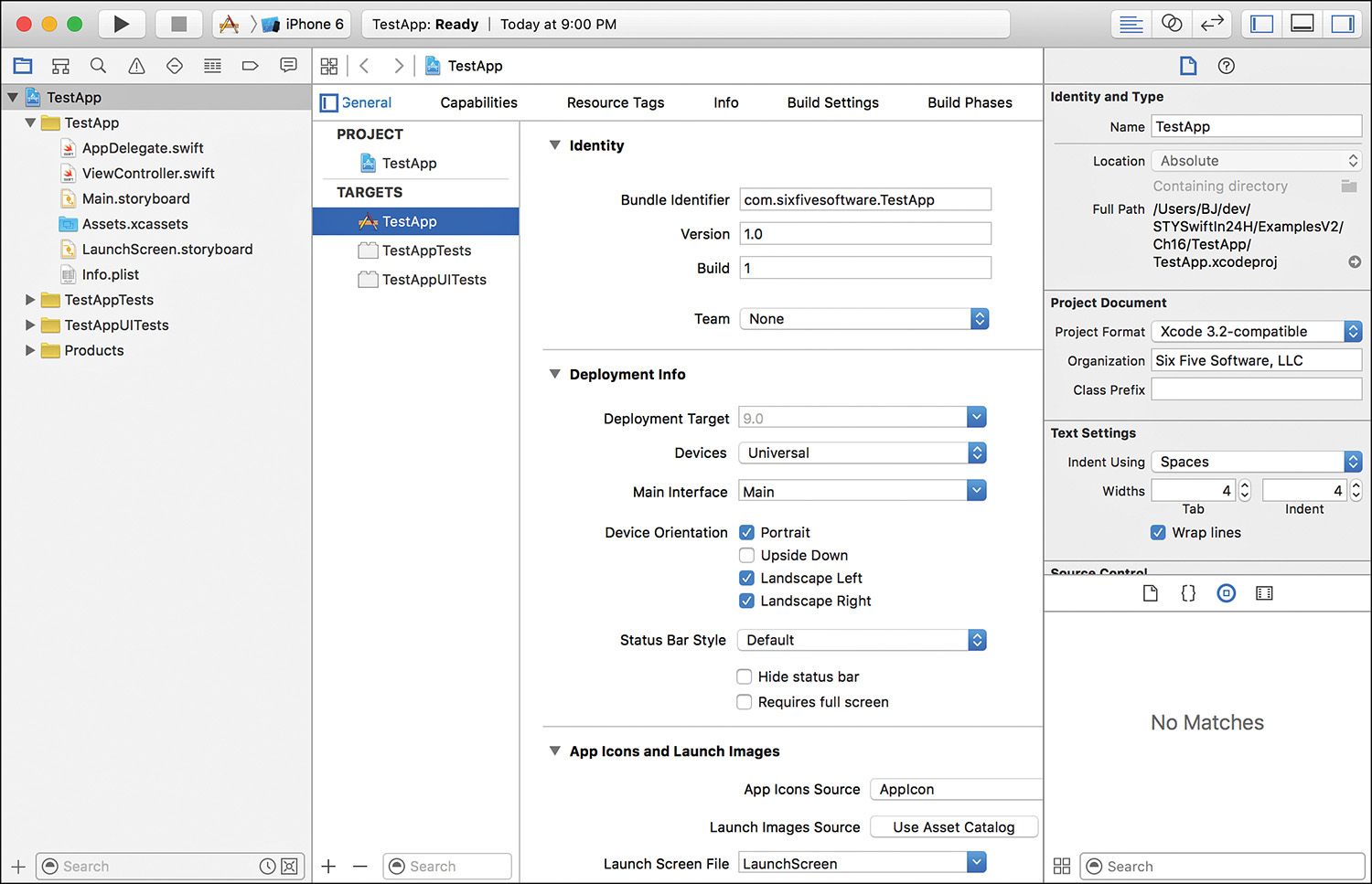
Task: Enable Requires full screen
Action: click(x=745, y=702)
